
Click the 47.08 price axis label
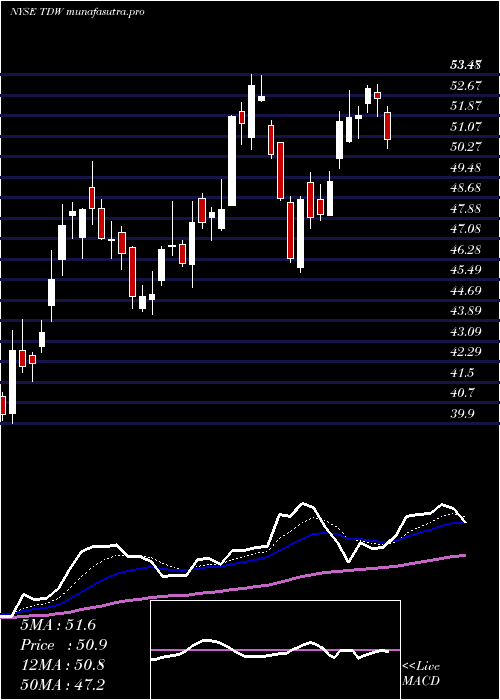click(x=465, y=229)
